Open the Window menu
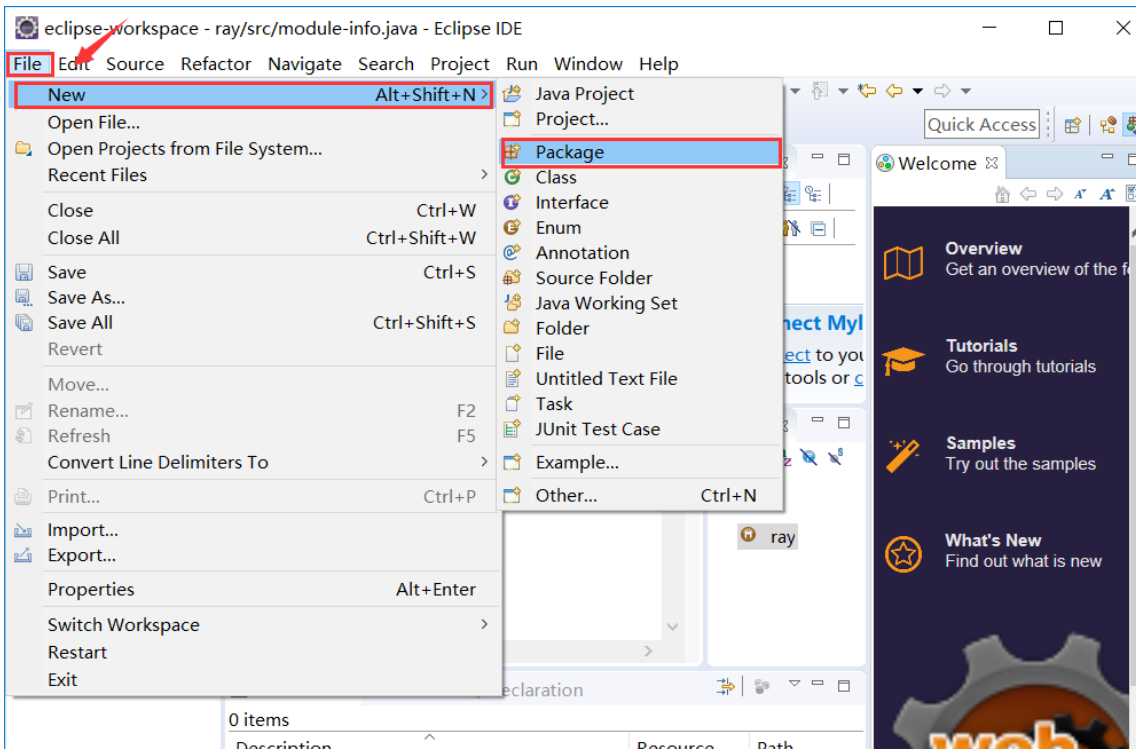The image size is (1136, 749). 588,63
